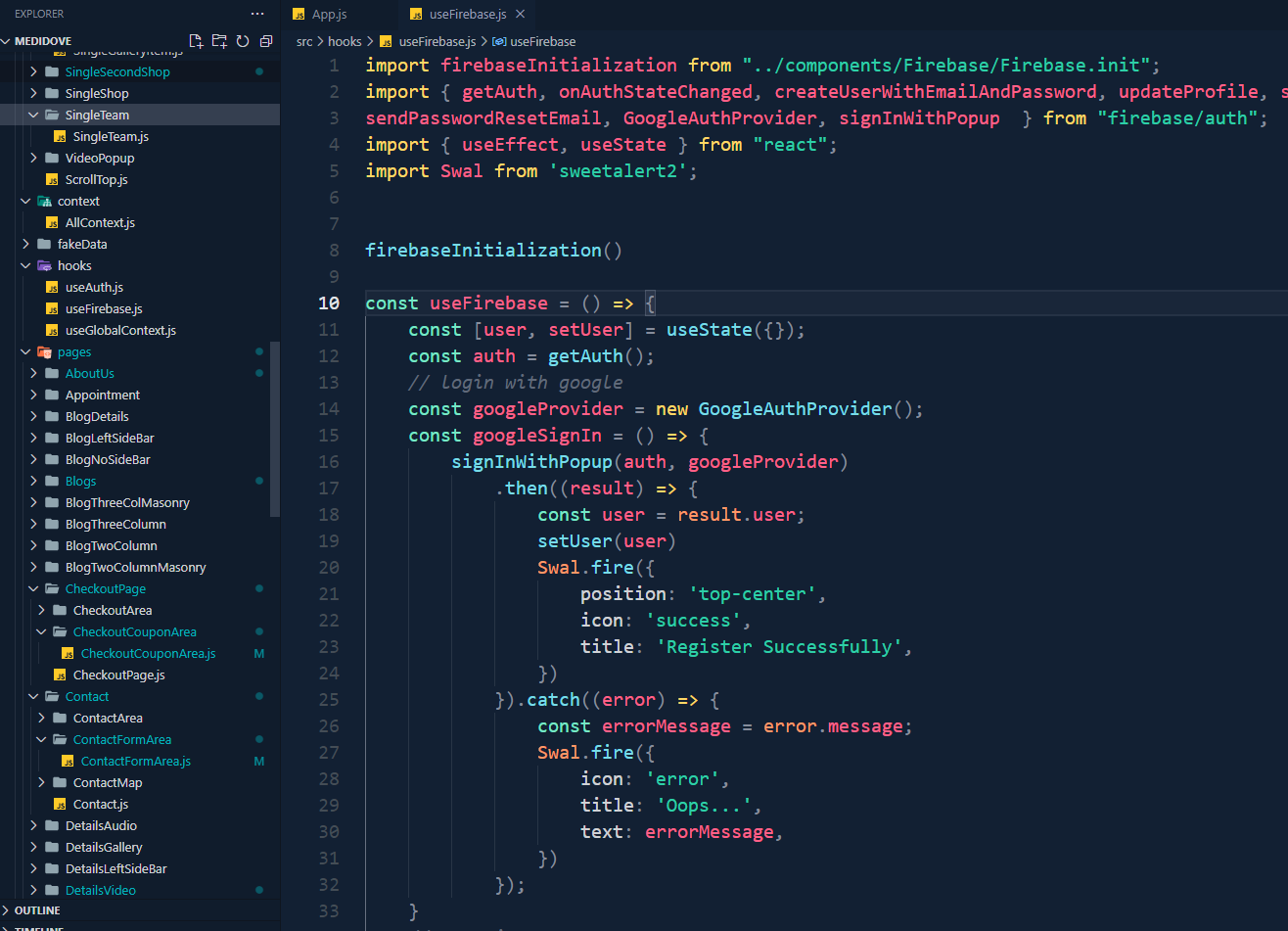Open CheckoutCouponArea.js modified file

[148, 654]
